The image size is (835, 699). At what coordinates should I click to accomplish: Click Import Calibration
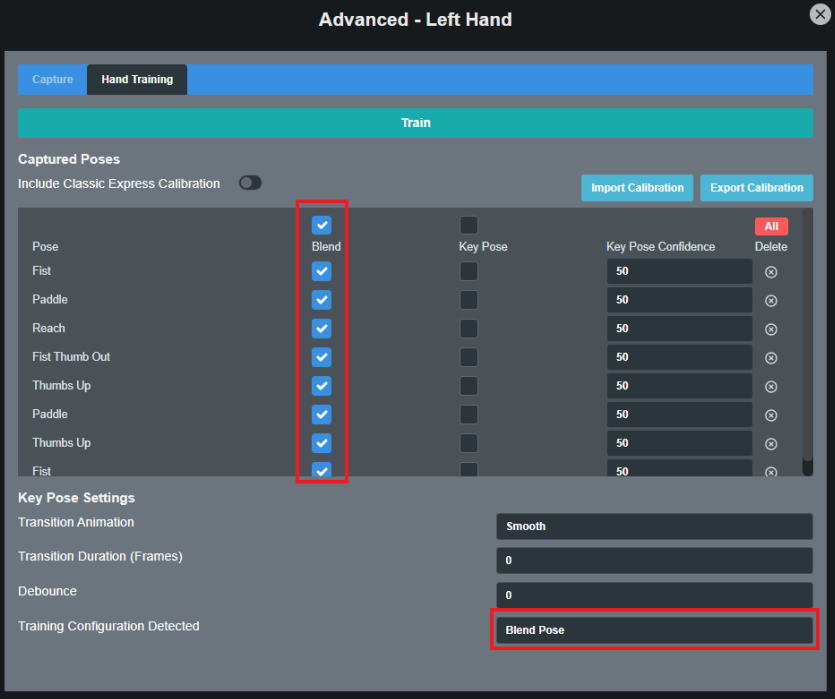coord(637,188)
